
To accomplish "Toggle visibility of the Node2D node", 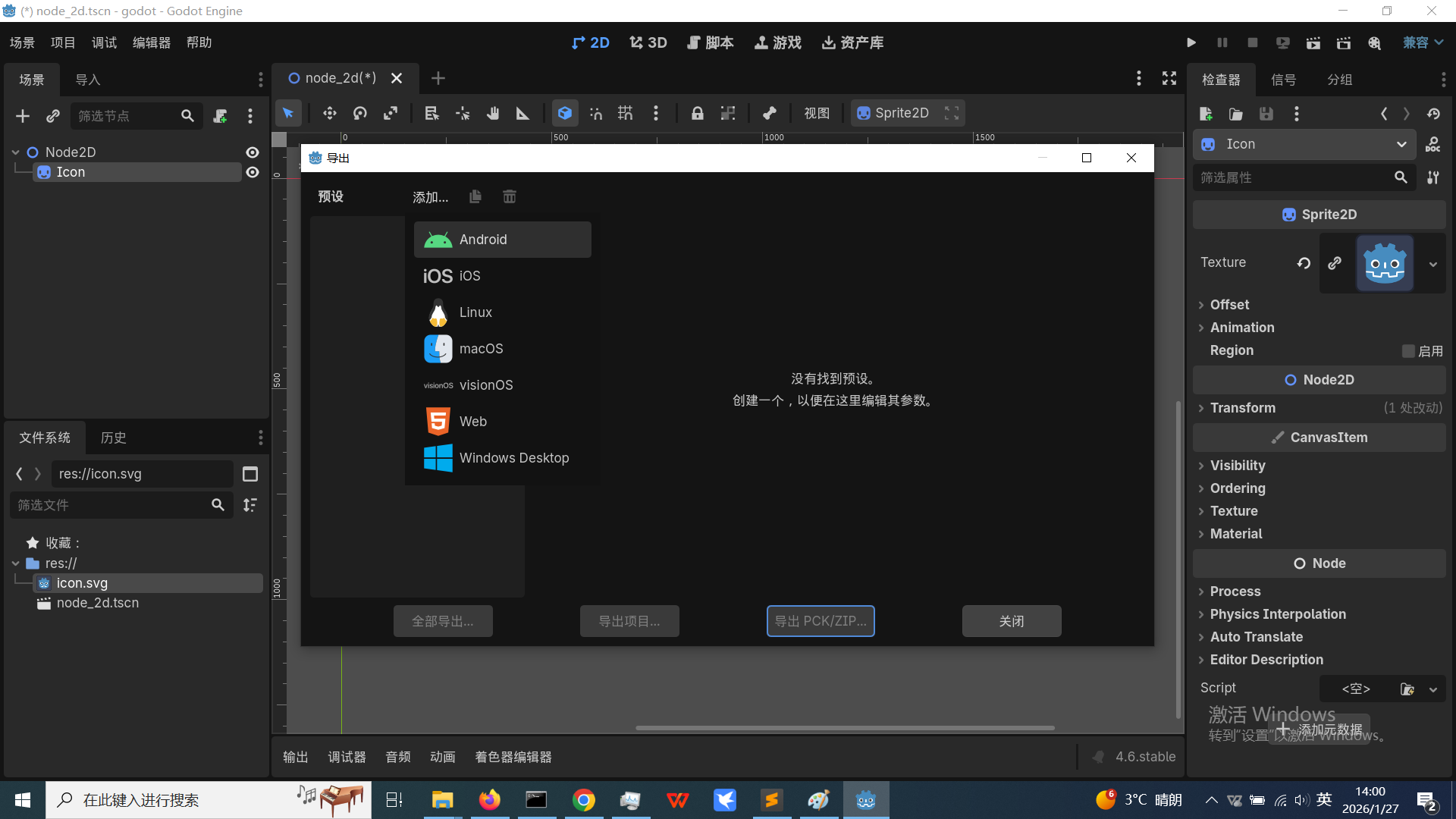I will pyautogui.click(x=253, y=152).
